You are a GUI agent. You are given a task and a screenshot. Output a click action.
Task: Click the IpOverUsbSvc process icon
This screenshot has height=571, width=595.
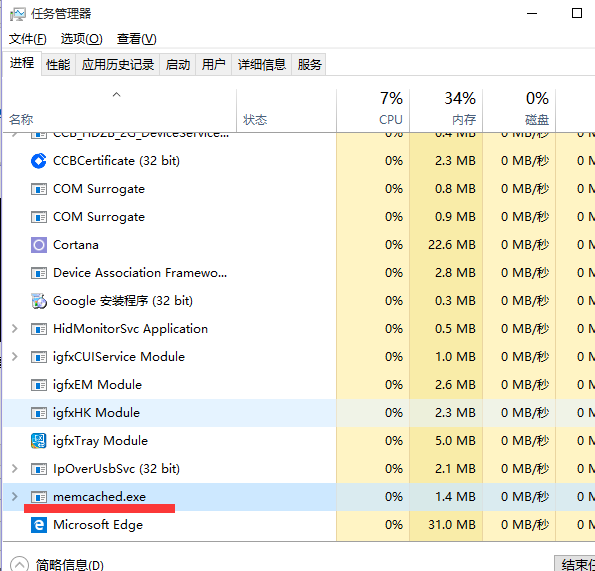(39, 469)
